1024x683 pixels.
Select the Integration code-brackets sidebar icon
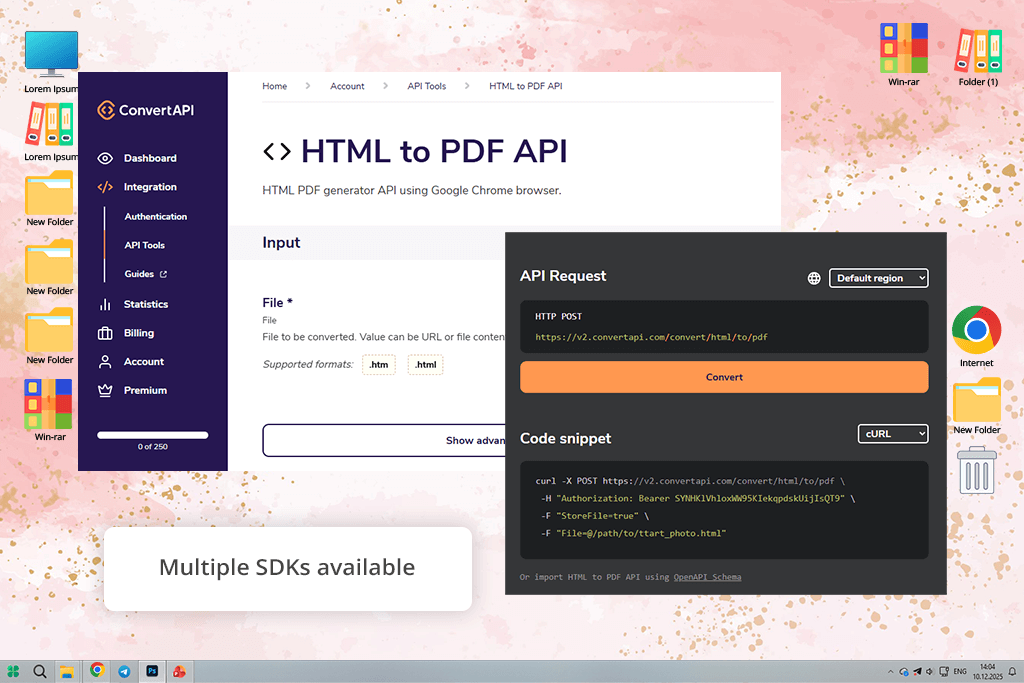tap(105, 187)
